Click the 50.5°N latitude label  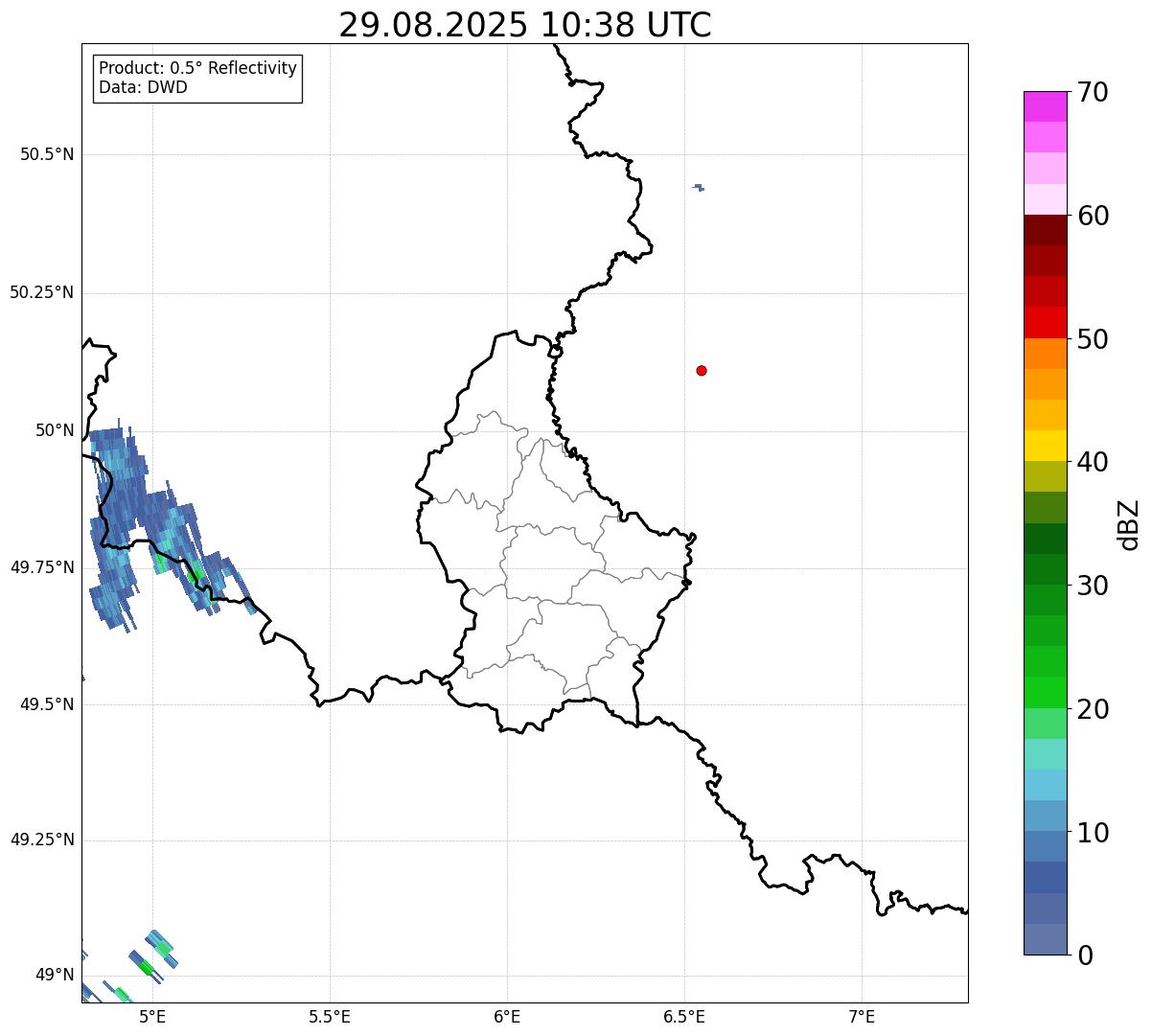[47, 154]
